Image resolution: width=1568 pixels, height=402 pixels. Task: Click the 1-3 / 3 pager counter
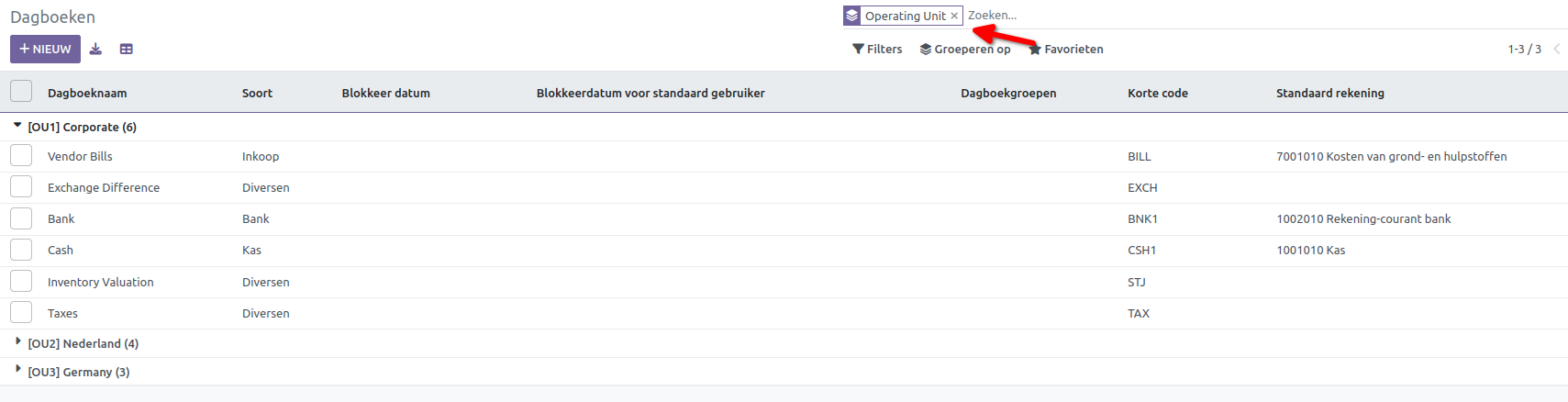[1524, 50]
